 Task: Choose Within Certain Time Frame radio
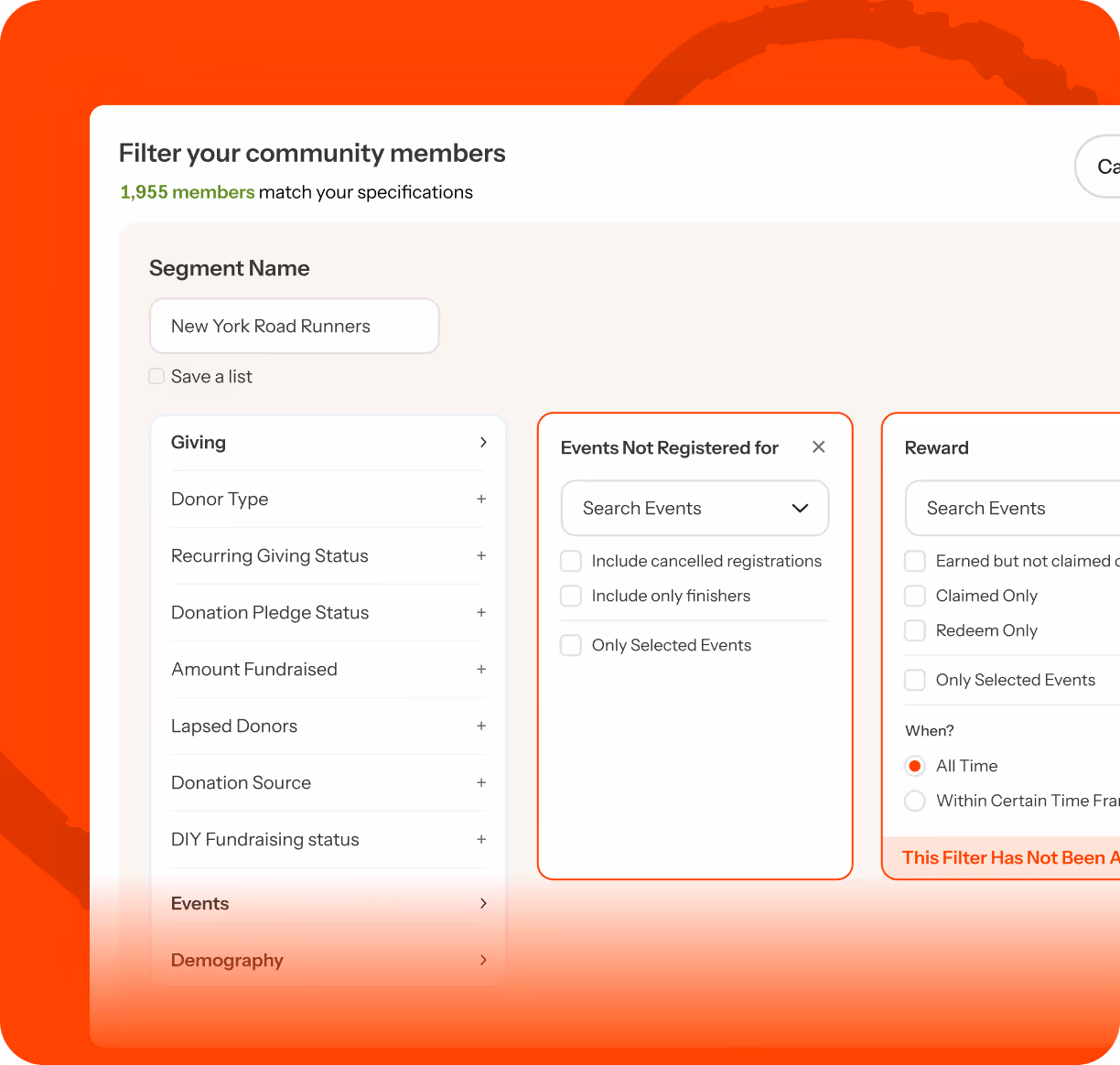[915, 801]
